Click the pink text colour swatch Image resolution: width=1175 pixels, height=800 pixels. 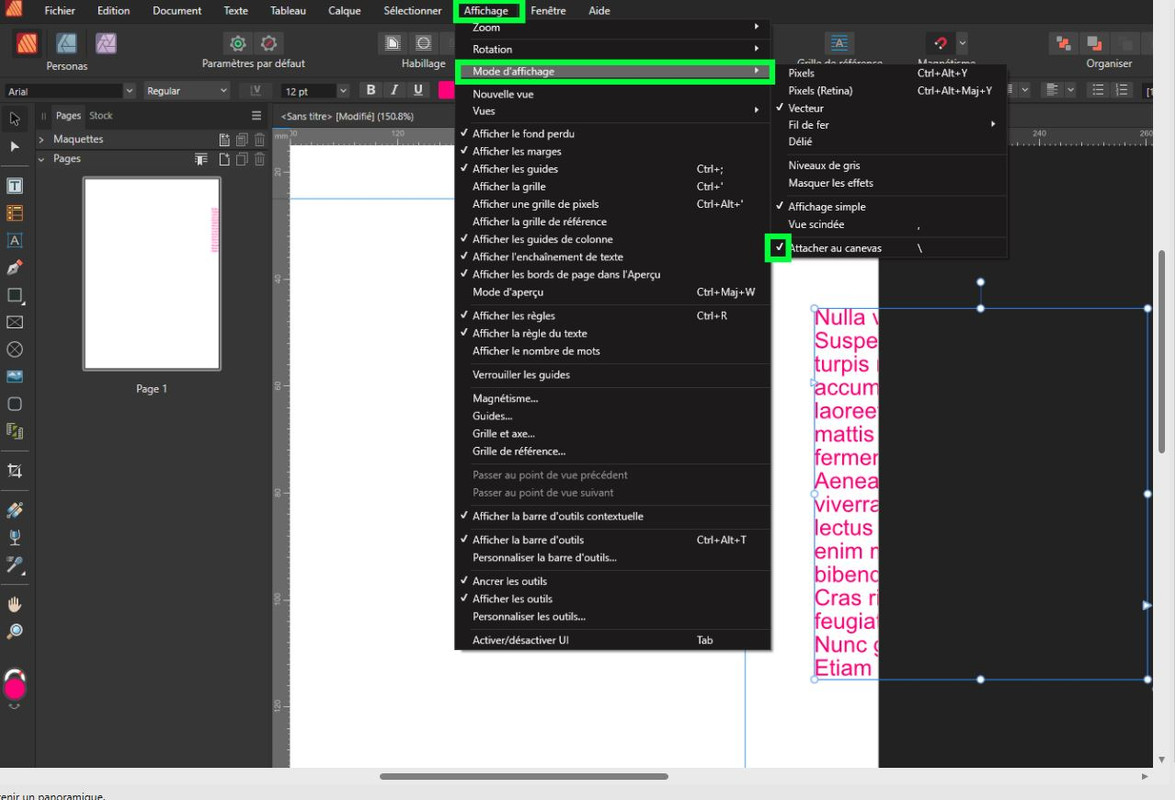point(446,90)
